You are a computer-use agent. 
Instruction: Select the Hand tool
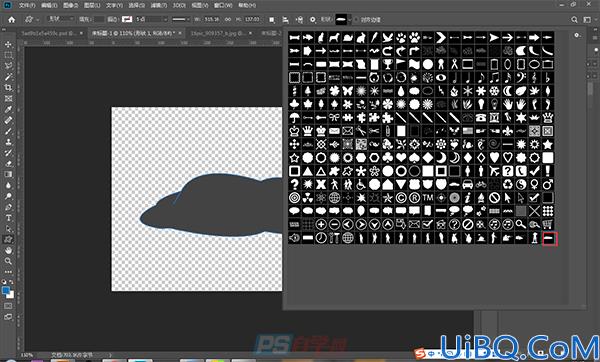8,251
